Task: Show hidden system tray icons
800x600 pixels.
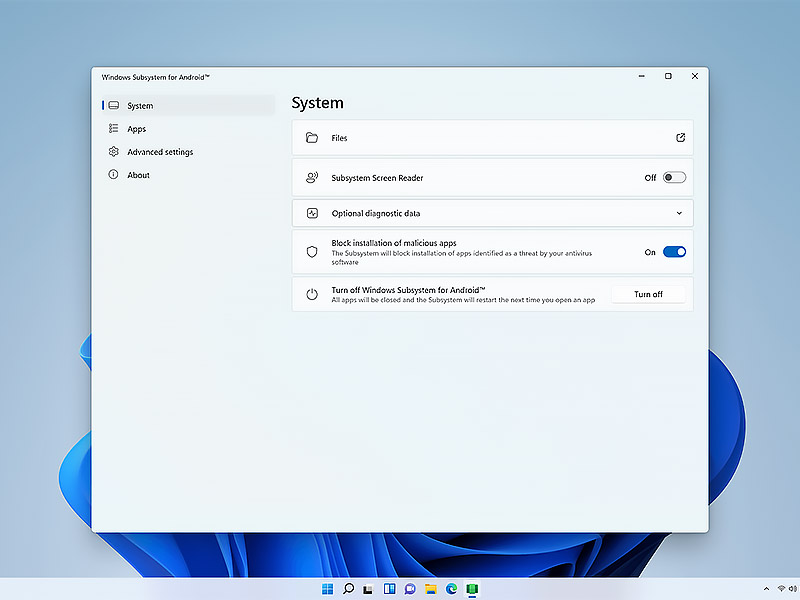Action: click(766, 589)
